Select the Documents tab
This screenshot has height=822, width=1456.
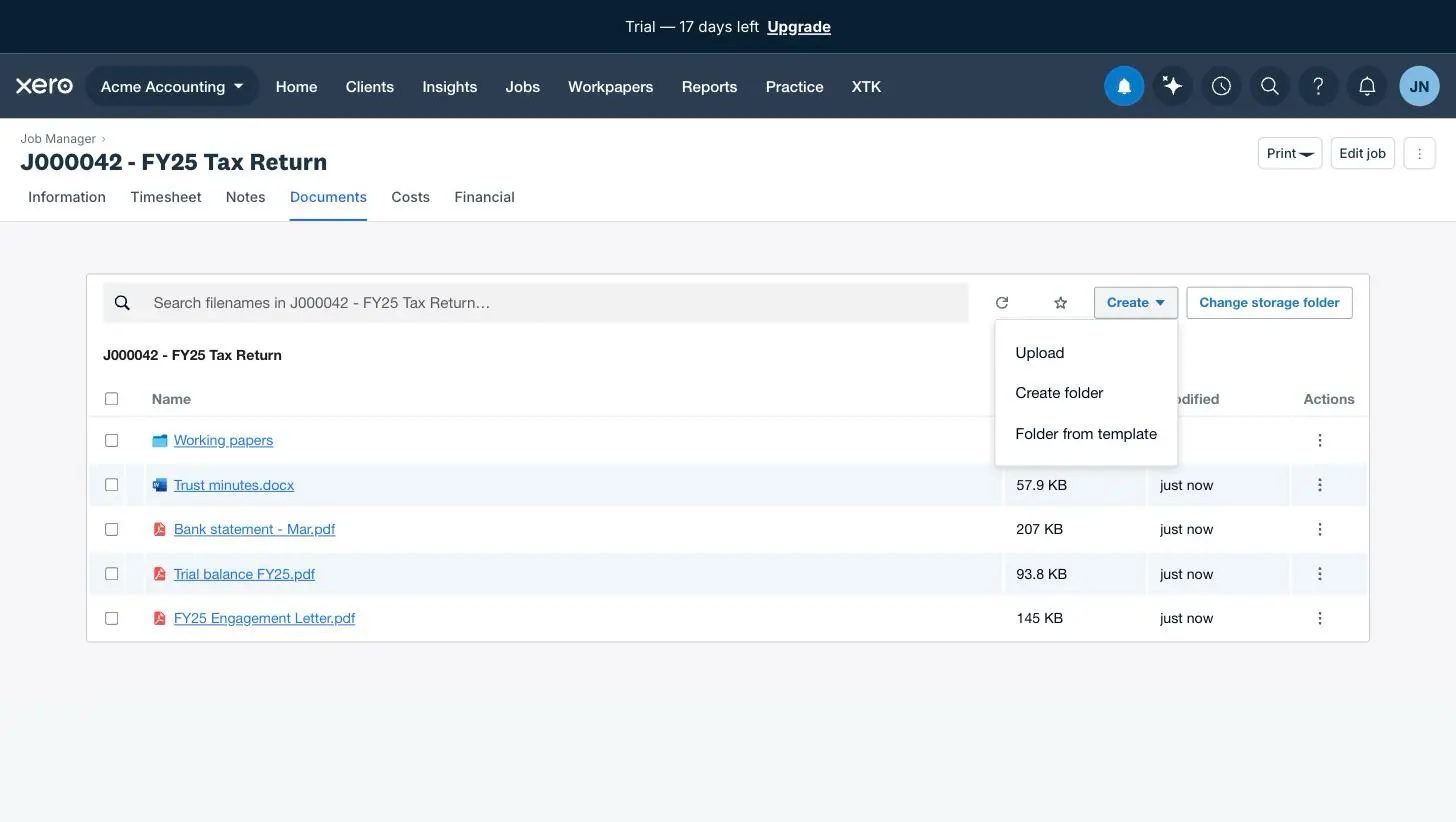328,197
